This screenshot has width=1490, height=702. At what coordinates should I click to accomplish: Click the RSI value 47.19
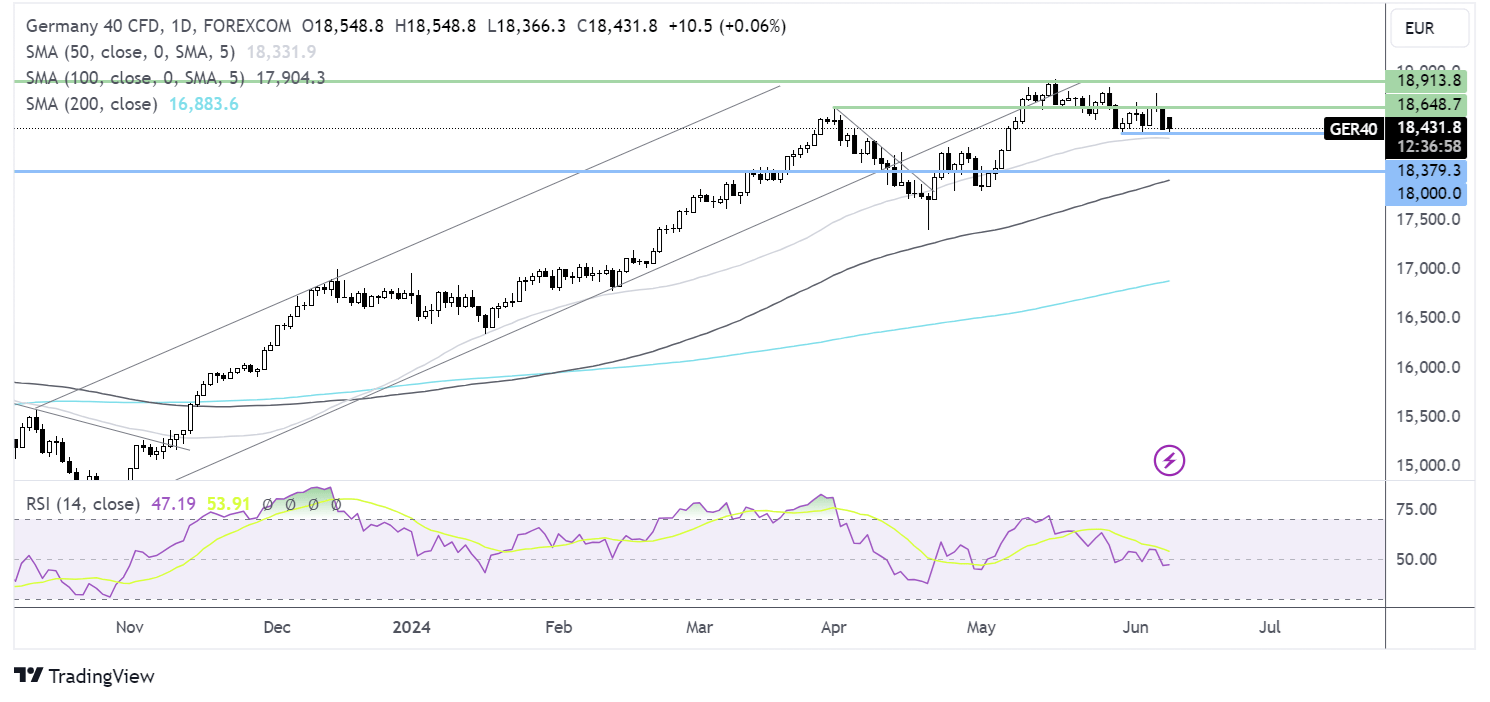[x=173, y=504]
